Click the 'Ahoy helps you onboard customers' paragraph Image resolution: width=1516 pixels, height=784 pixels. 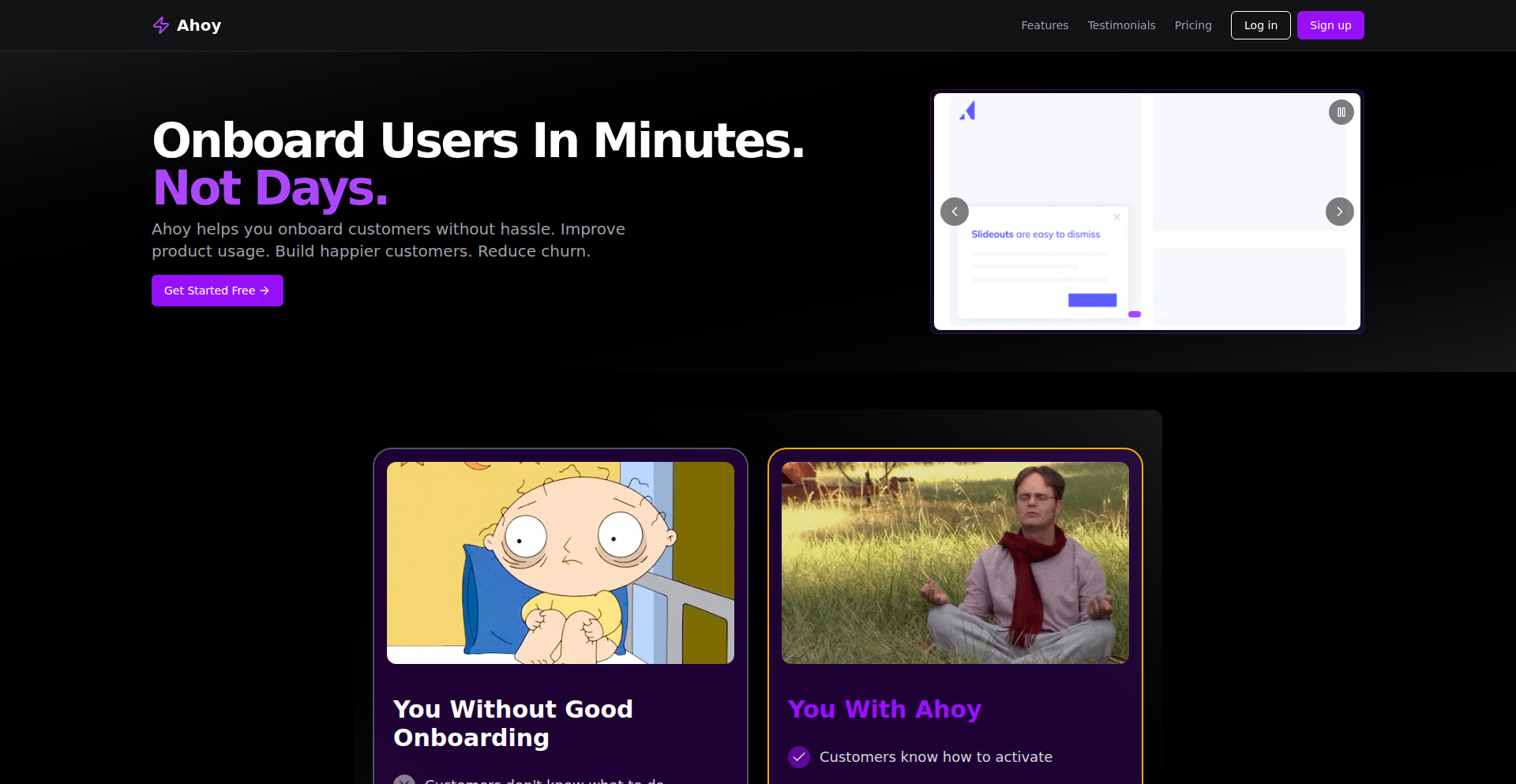(x=388, y=240)
